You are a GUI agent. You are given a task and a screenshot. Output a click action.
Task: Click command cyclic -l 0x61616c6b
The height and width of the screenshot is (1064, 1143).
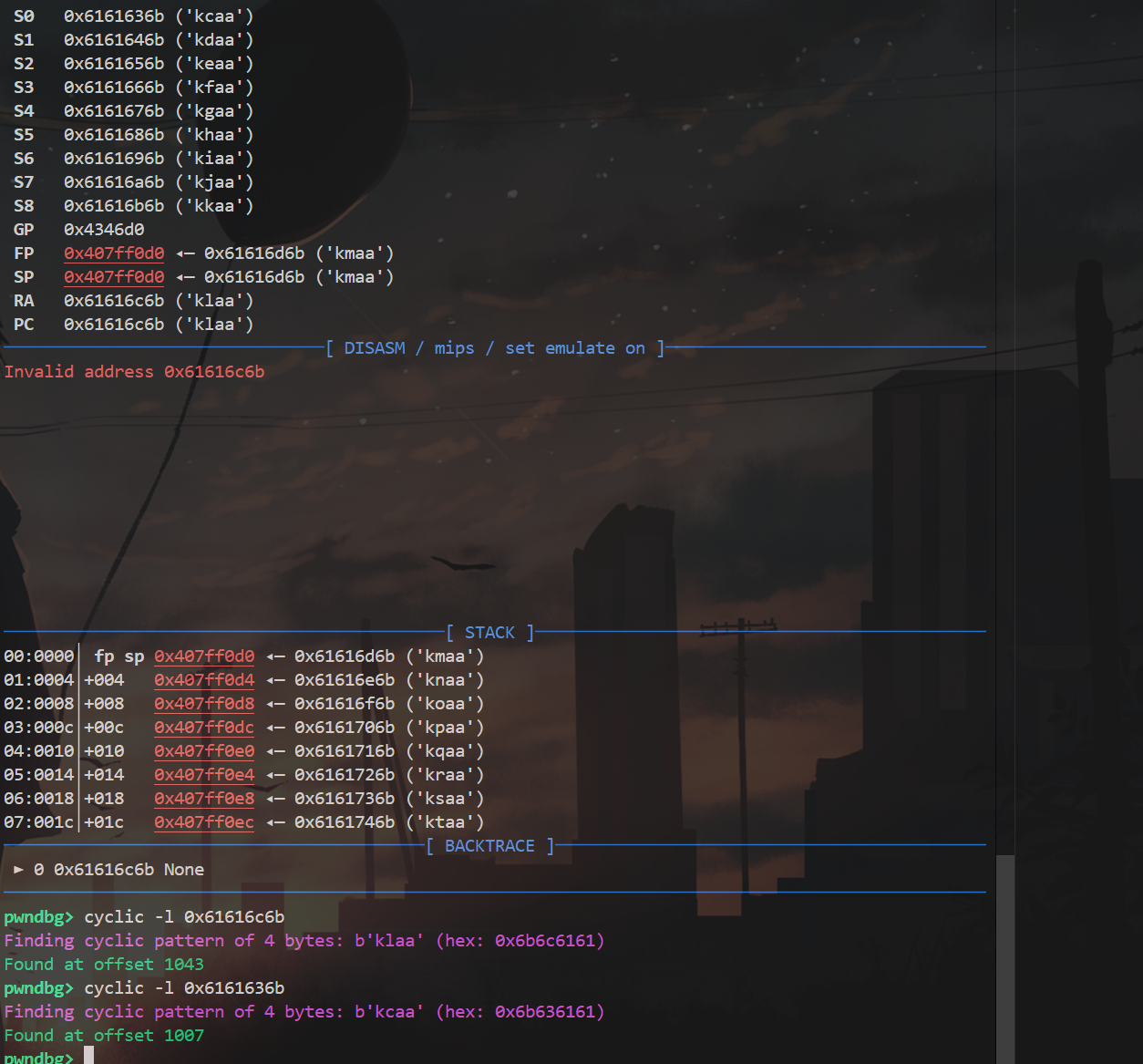184,917
